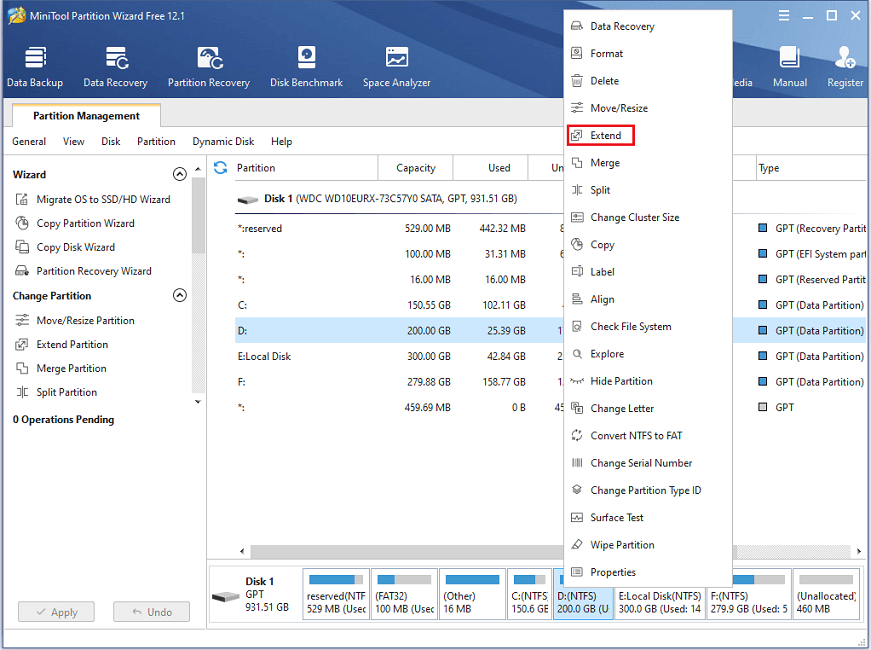Switch to the Partition Management tab
871x650 pixels.
[x=86, y=116]
